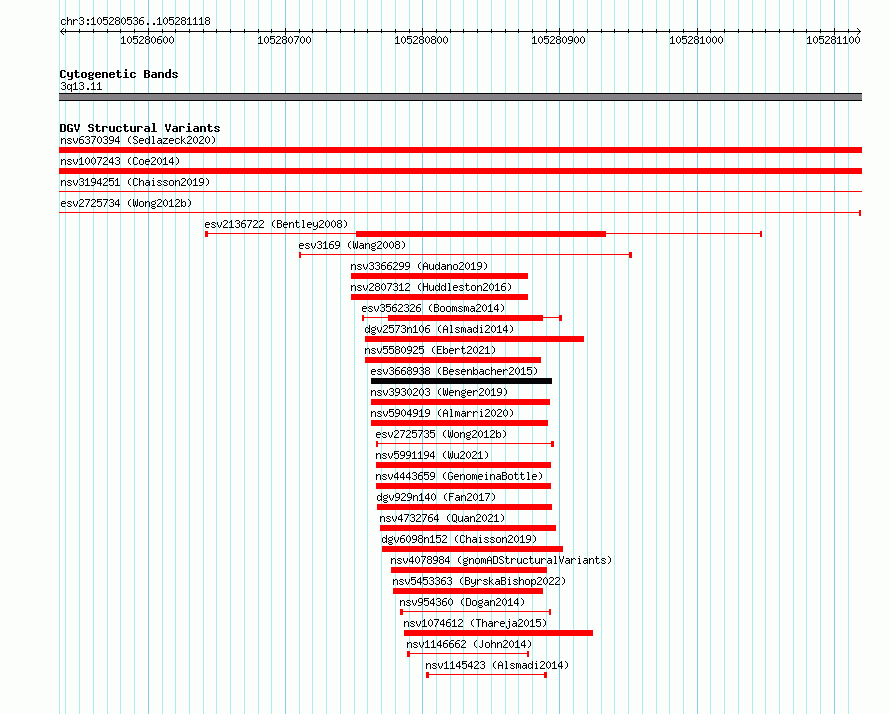Viewport: 890px width, 714px height.
Task: Click the thick red esv2136722 Bentley2008 bar
Action: point(481,234)
